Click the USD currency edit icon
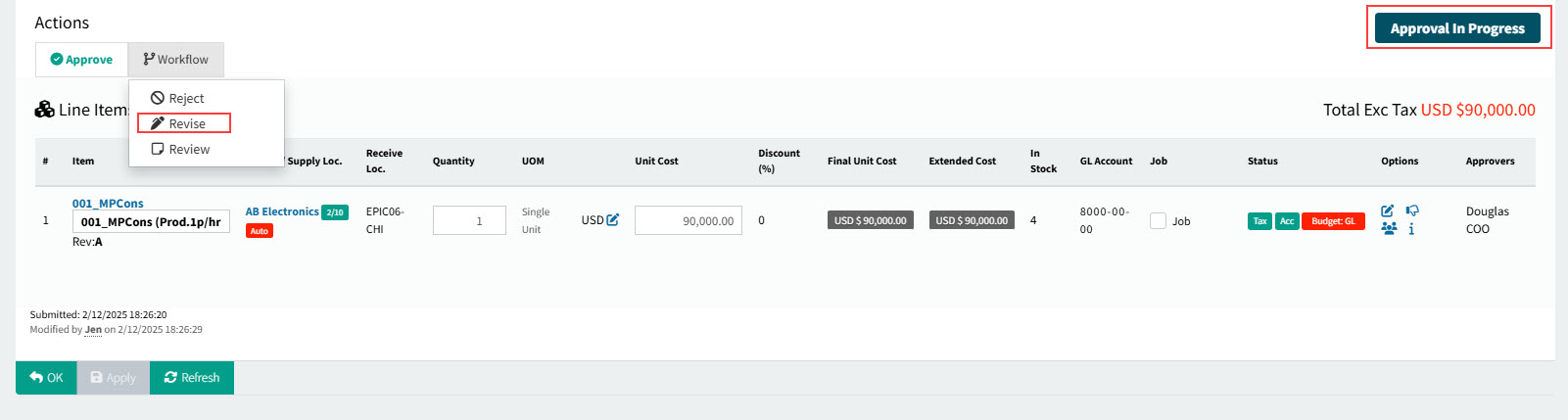 pyautogui.click(x=612, y=220)
